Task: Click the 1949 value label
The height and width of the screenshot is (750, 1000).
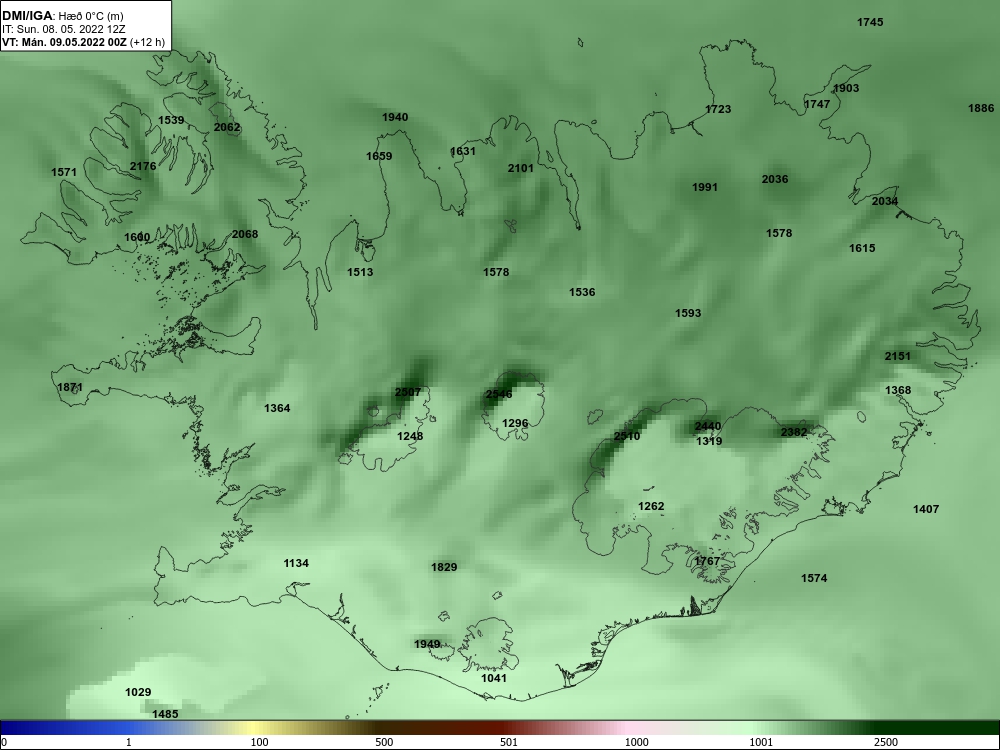Action: (x=427, y=644)
